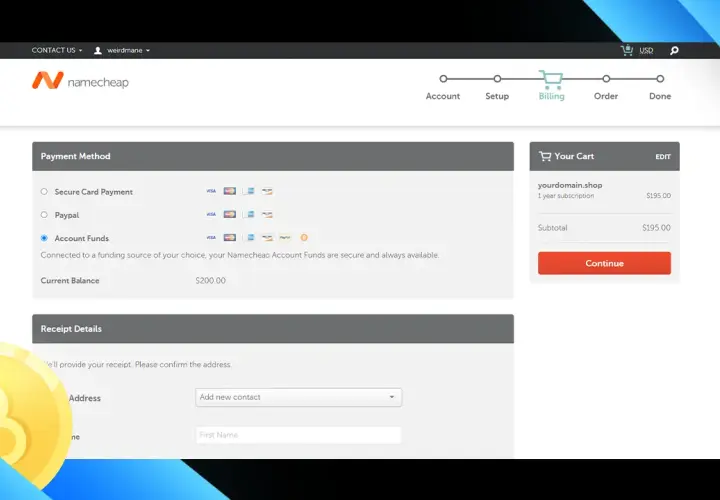This screenshot has width=720, height=500.
Task: Open the shopping cart icon in top bar
Action: click(x=627, y=50)
